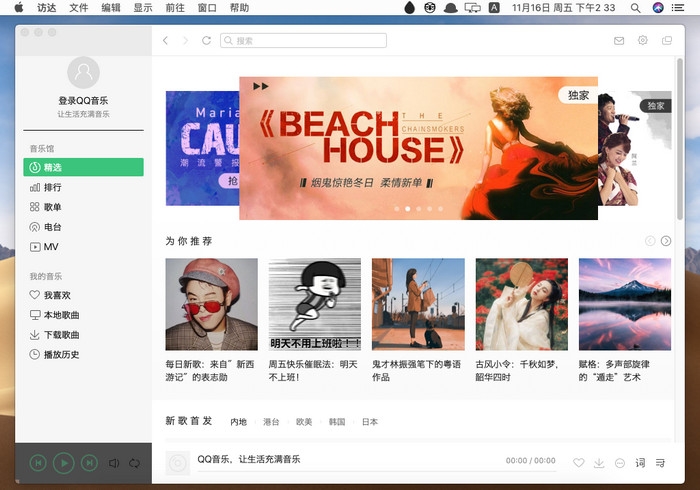Go forward with the navigation arrow
Image resolution: width=700 pixels, height=490 pixels.
click(x=186, y=41)
